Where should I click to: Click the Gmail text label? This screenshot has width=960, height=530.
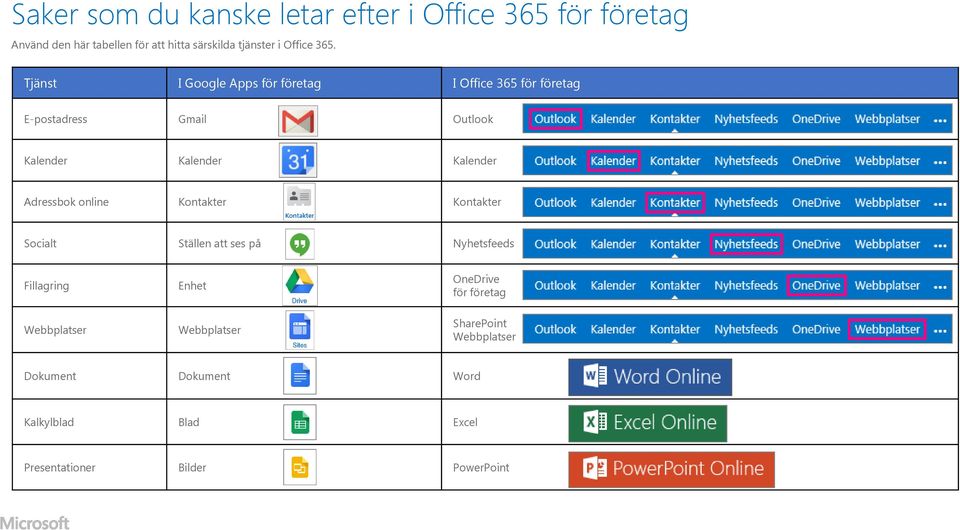[x=192, y=119]
